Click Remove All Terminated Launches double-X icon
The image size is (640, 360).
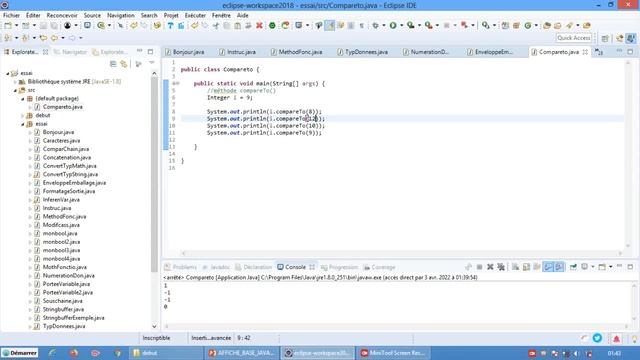pyautogui.click(x=501, y=267)
